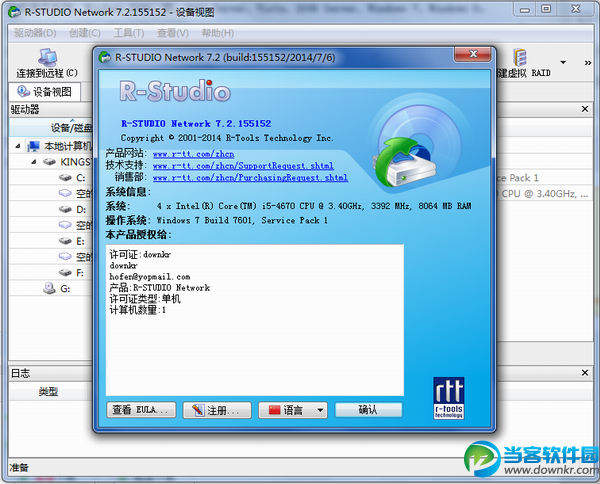This screenshot has width=600, height=484.
Task: Open the 帮助(H) menu
Action: (x=218, y=33)
